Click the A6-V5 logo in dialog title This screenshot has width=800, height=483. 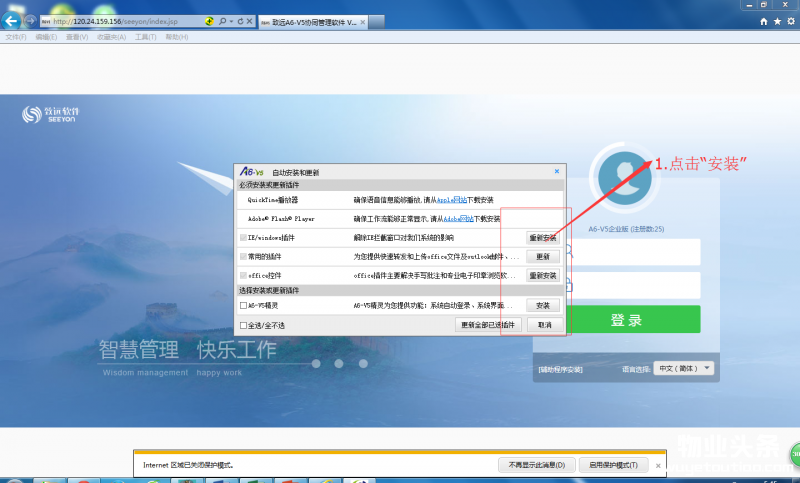(252, 172)
